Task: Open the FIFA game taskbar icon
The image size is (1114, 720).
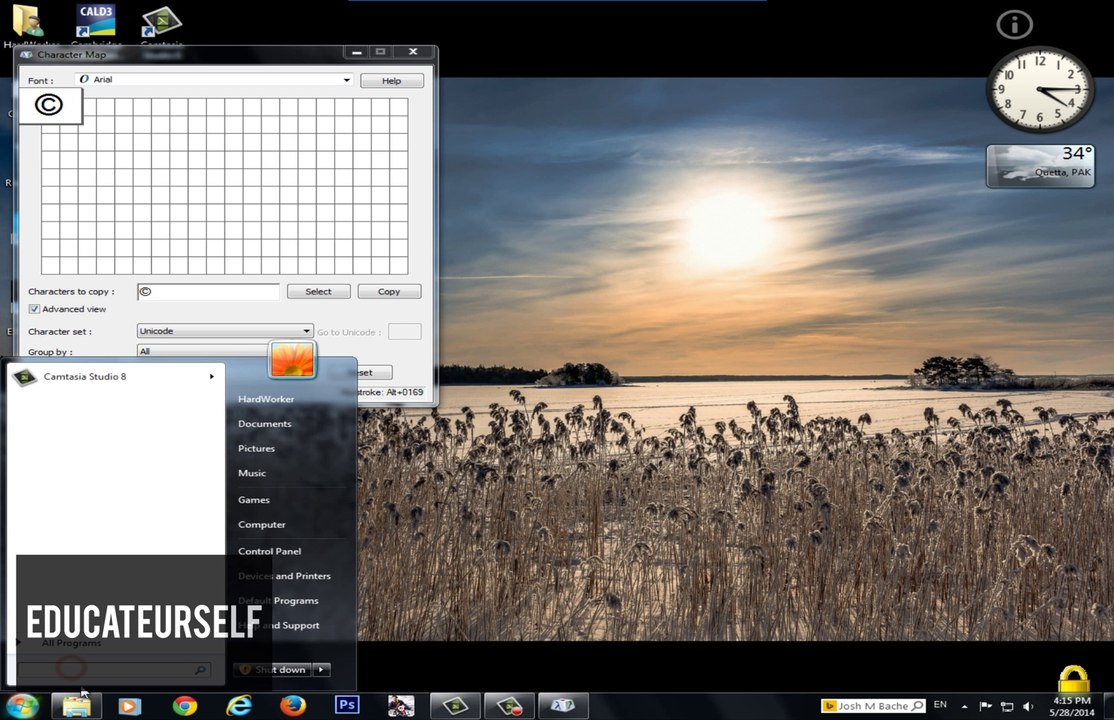Action: pyautogui.click(x=401, y=706)
